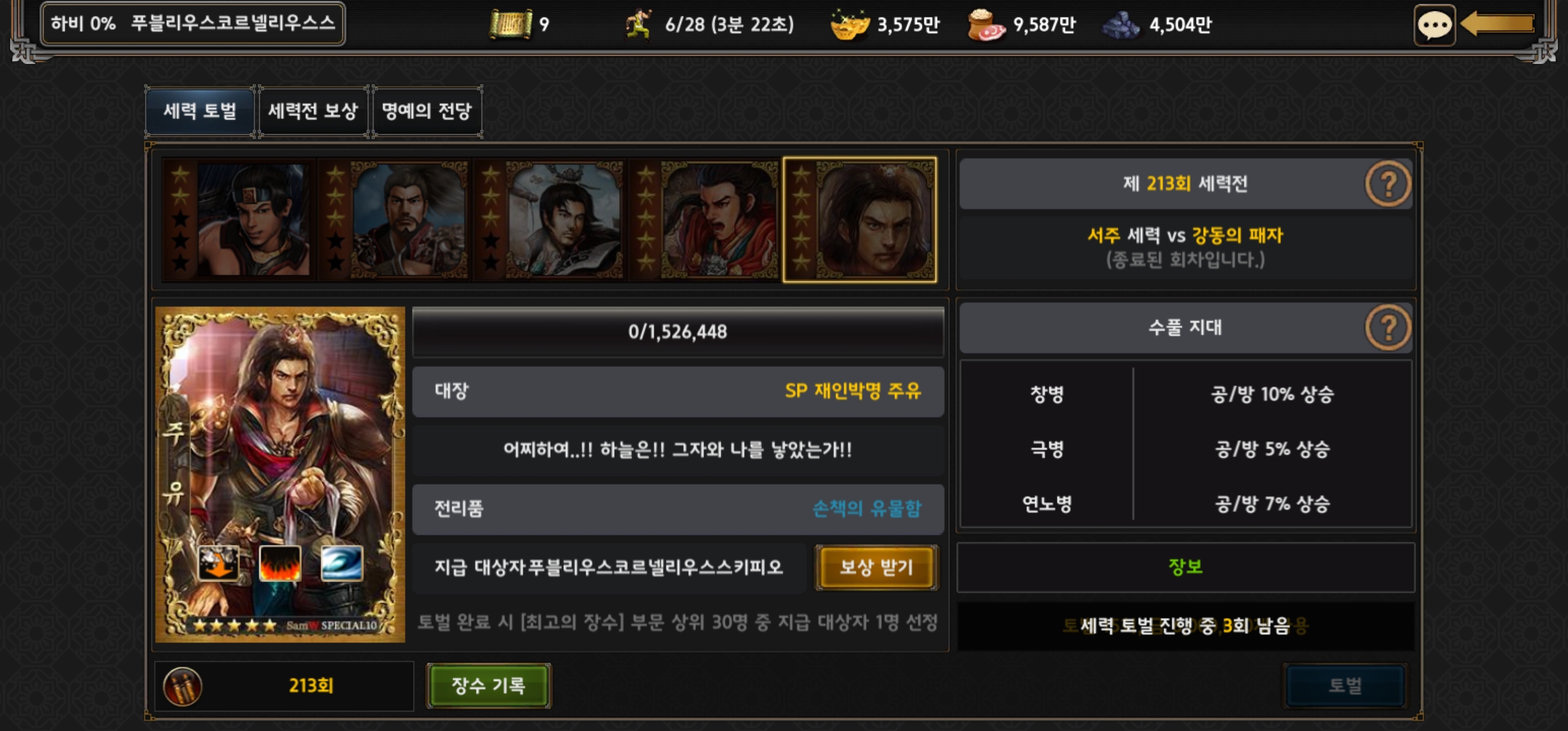
Task: Tap the gold ingot currency icon
Action: pyautogui.click(x=850, y=24)
